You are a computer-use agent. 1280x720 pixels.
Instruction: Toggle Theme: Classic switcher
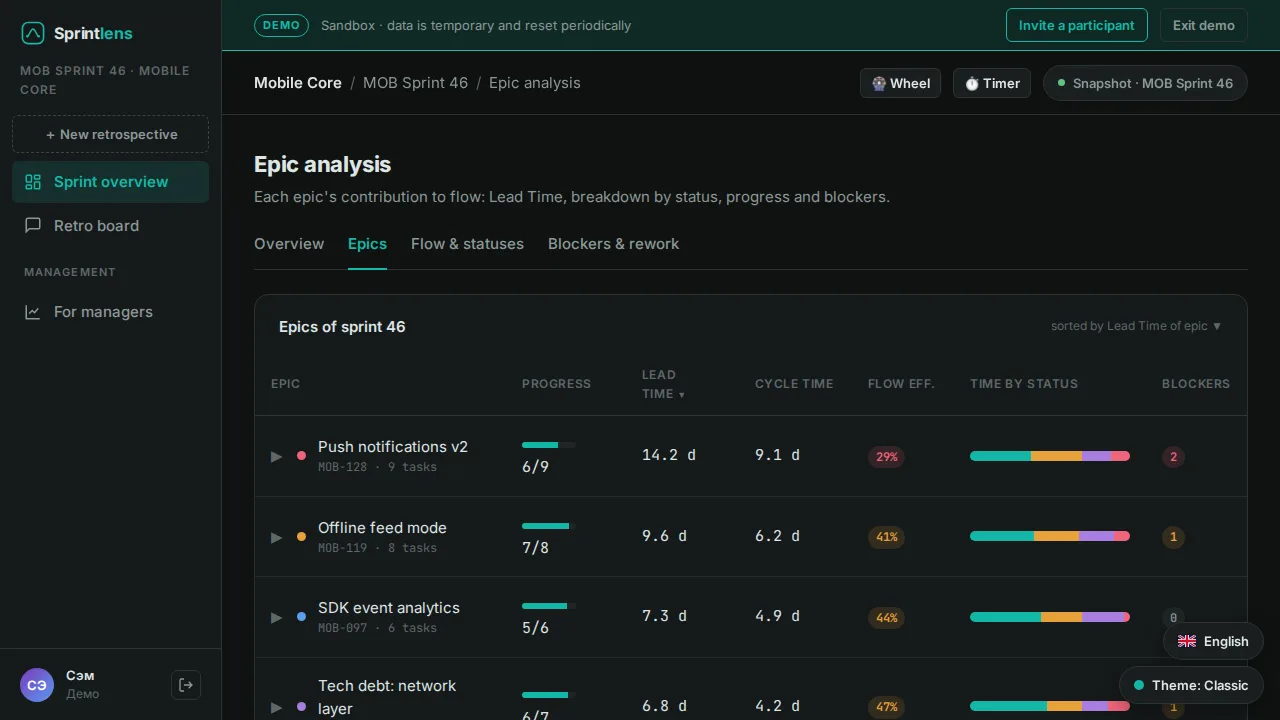(1191, 685)
